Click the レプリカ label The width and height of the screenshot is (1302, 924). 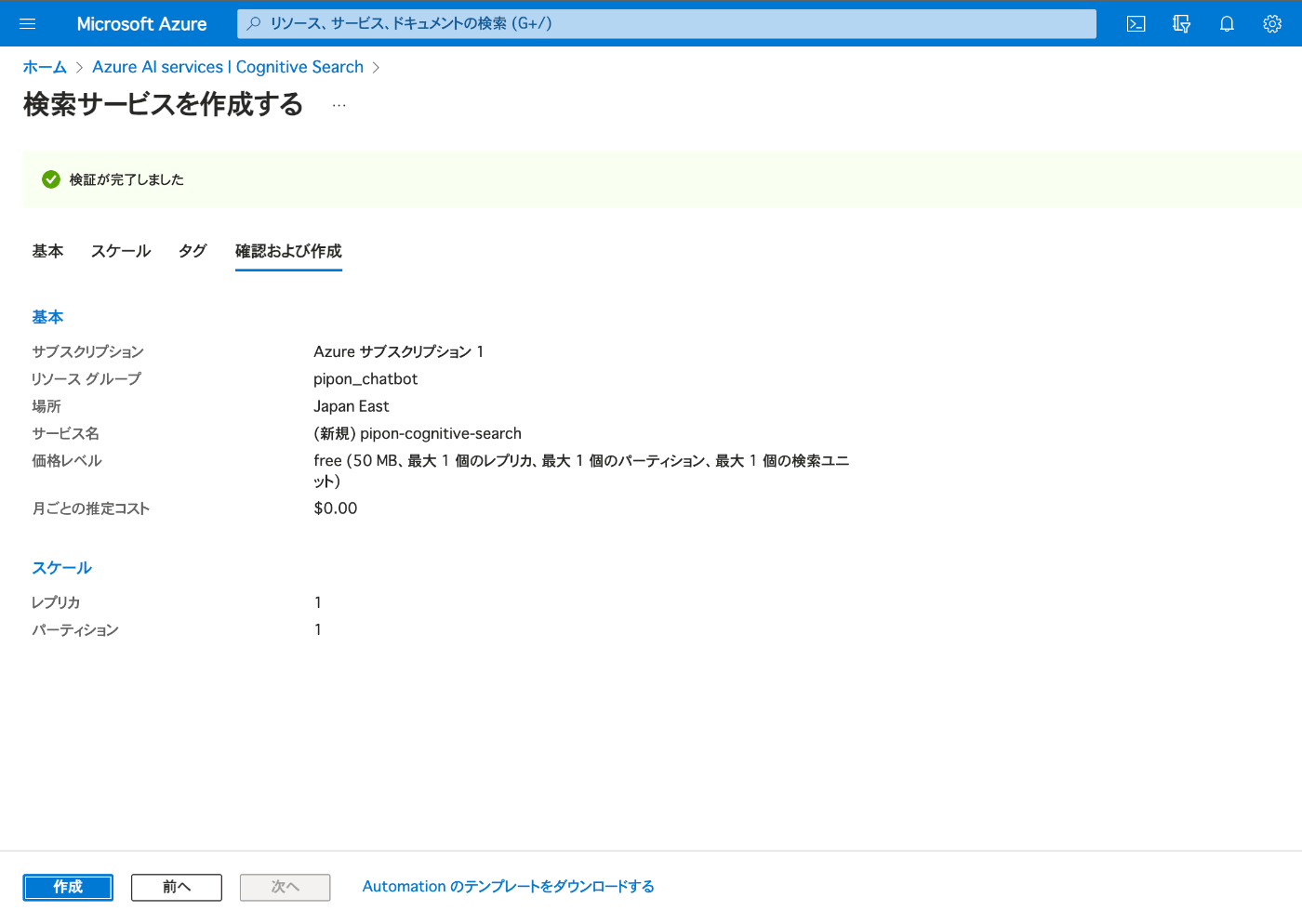(56, 602)
